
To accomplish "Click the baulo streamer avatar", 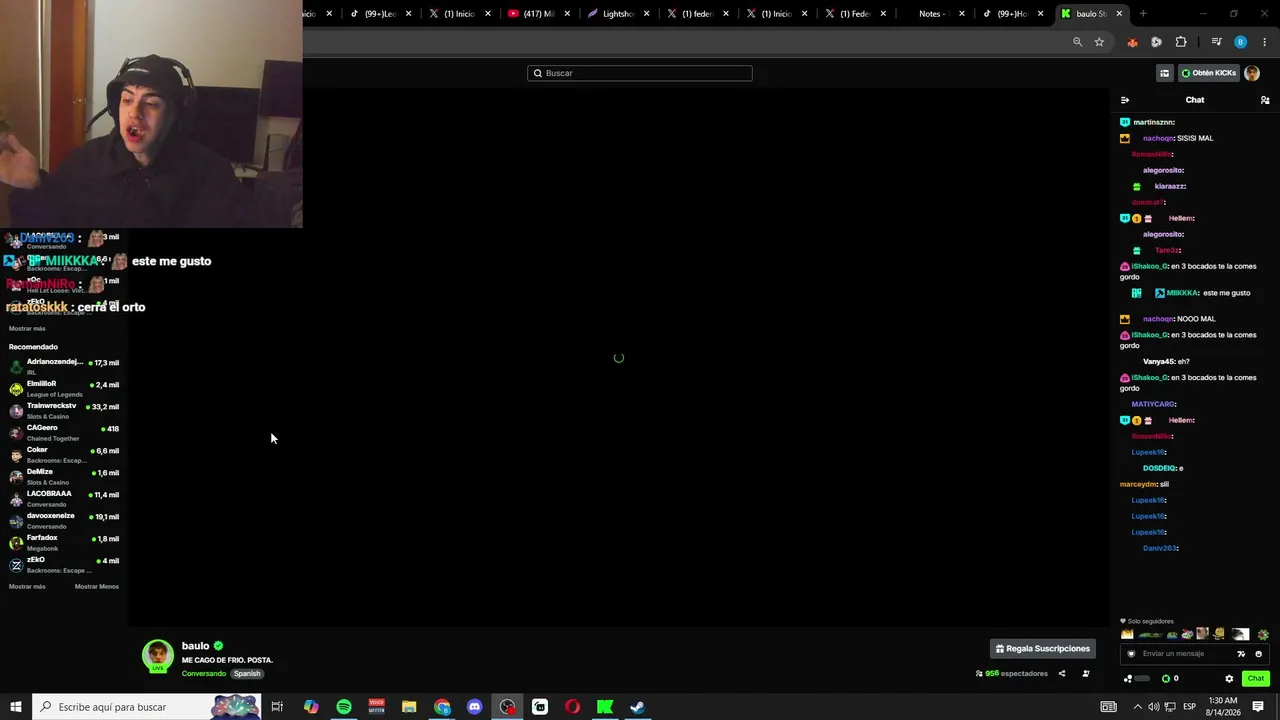I will 157,656.
